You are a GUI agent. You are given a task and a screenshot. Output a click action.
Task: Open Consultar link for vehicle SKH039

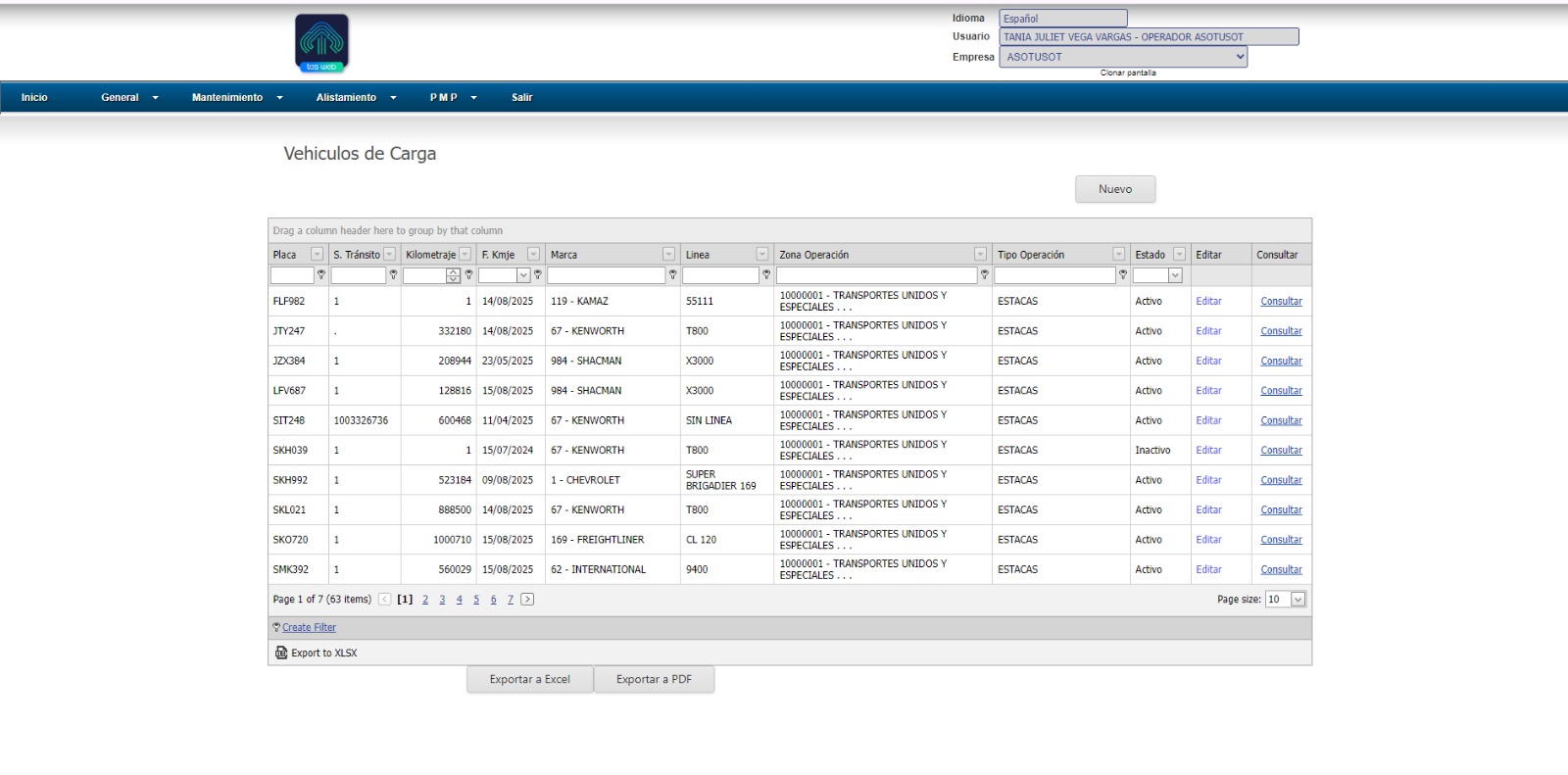(1281, 451)
